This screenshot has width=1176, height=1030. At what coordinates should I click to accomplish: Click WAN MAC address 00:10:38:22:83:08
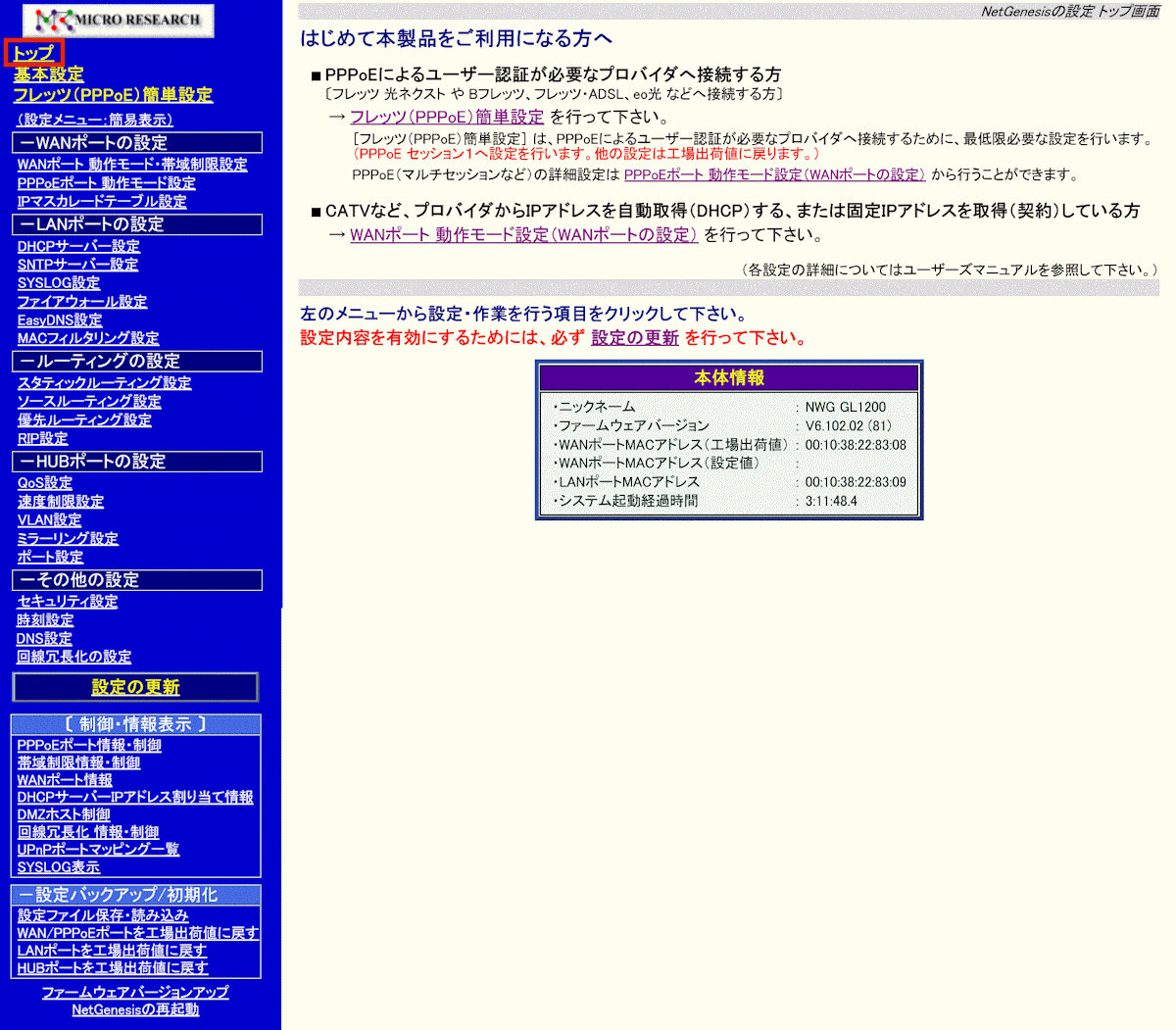point(856,445)
